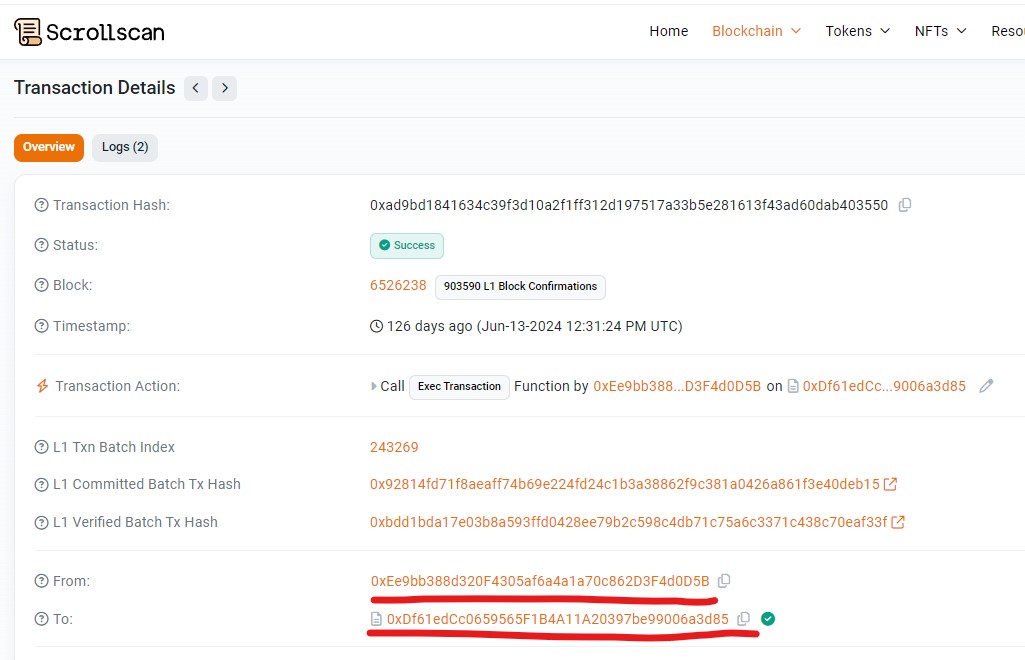Click the edit pencil in Transaction Action row
This screenshot has height=660, width=1025.
(986, 386)
